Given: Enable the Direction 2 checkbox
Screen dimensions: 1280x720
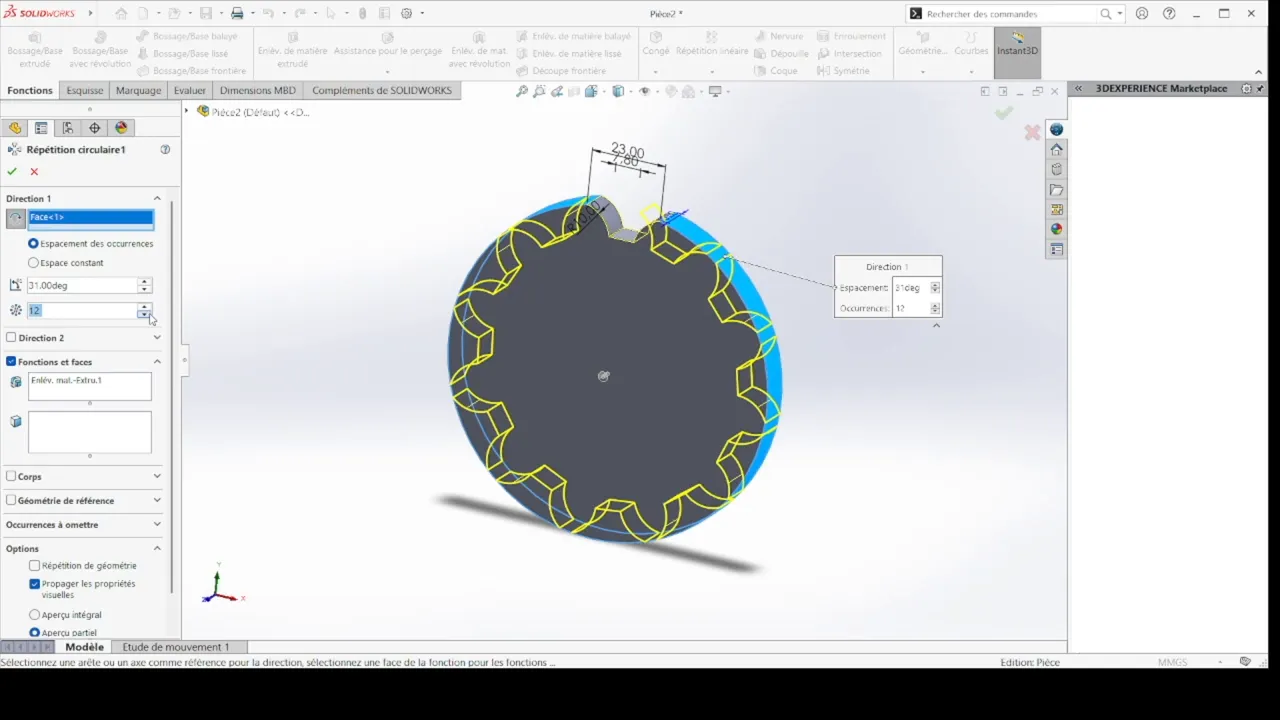Looking at the screenshot, I should tap(13, 337).
